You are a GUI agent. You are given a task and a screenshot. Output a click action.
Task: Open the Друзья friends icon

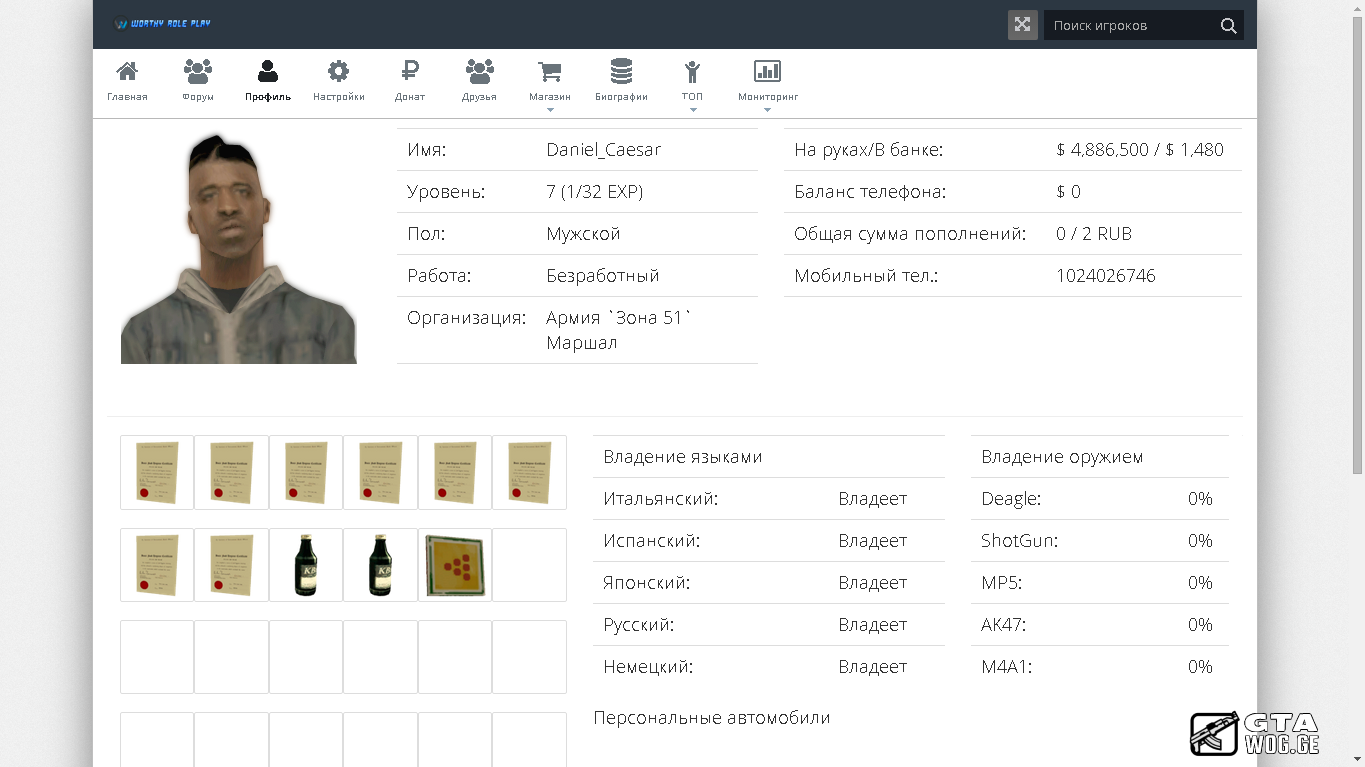[480, 72]
